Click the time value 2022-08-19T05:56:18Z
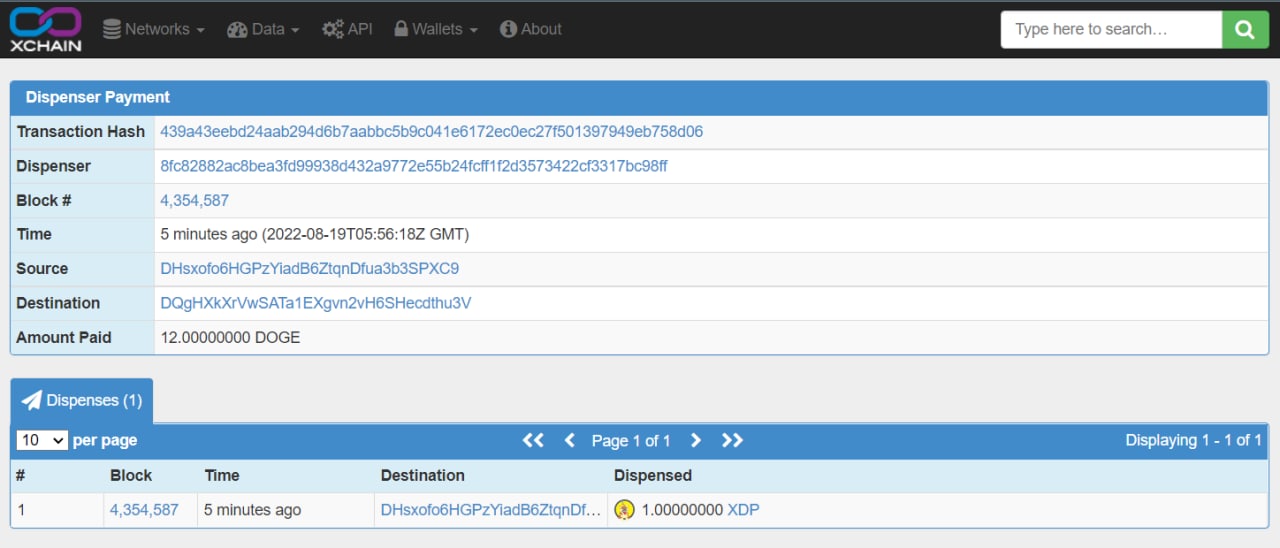The height and width of the screenshot is (548, 1280). pos(349,234)
